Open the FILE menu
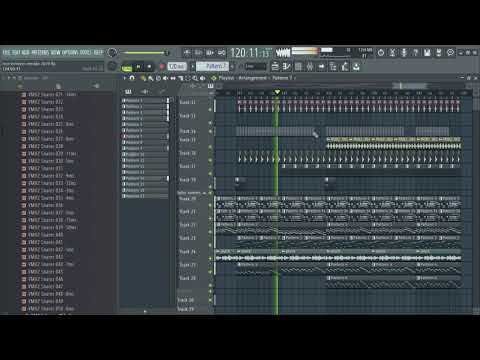 (x=6, y=52)
